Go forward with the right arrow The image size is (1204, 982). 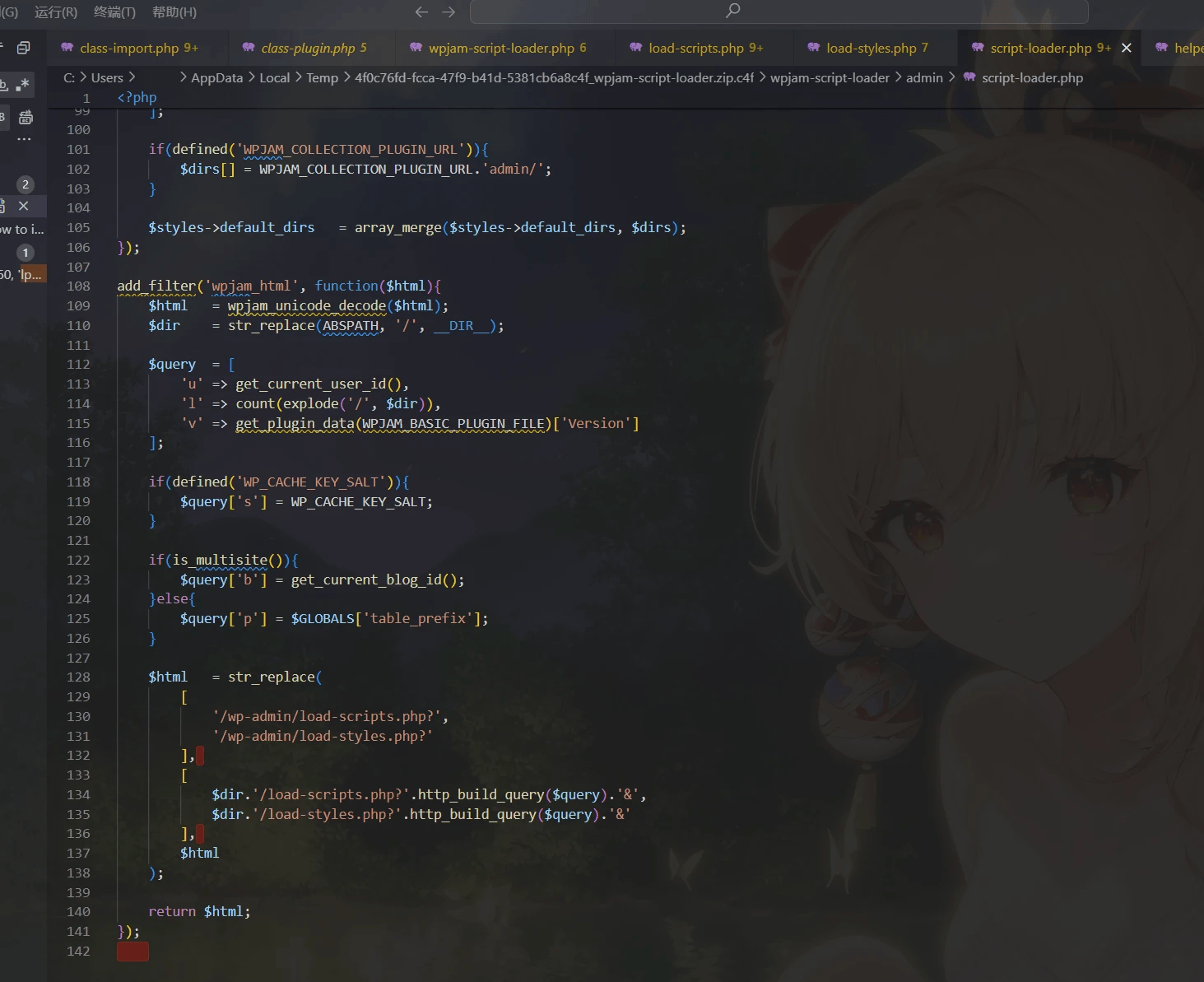tap(449, 12)
